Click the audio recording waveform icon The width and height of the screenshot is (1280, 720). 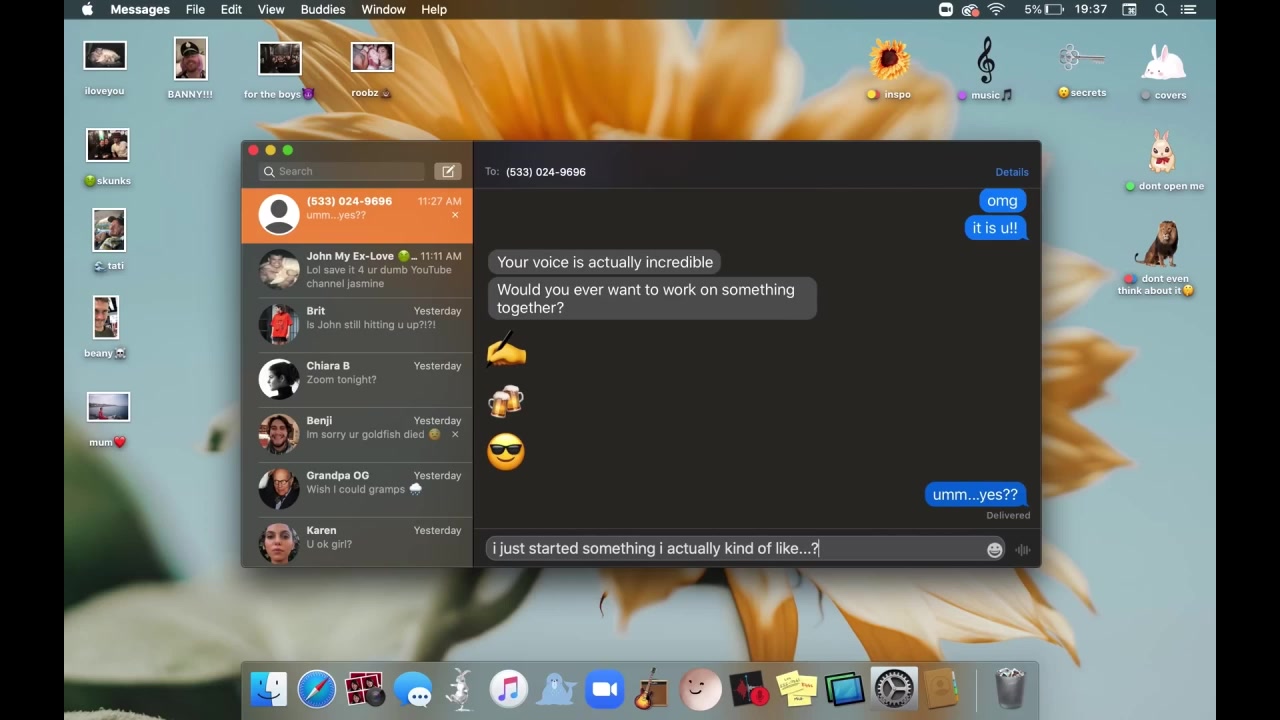pyautogui.click(x=1022, y=550)
